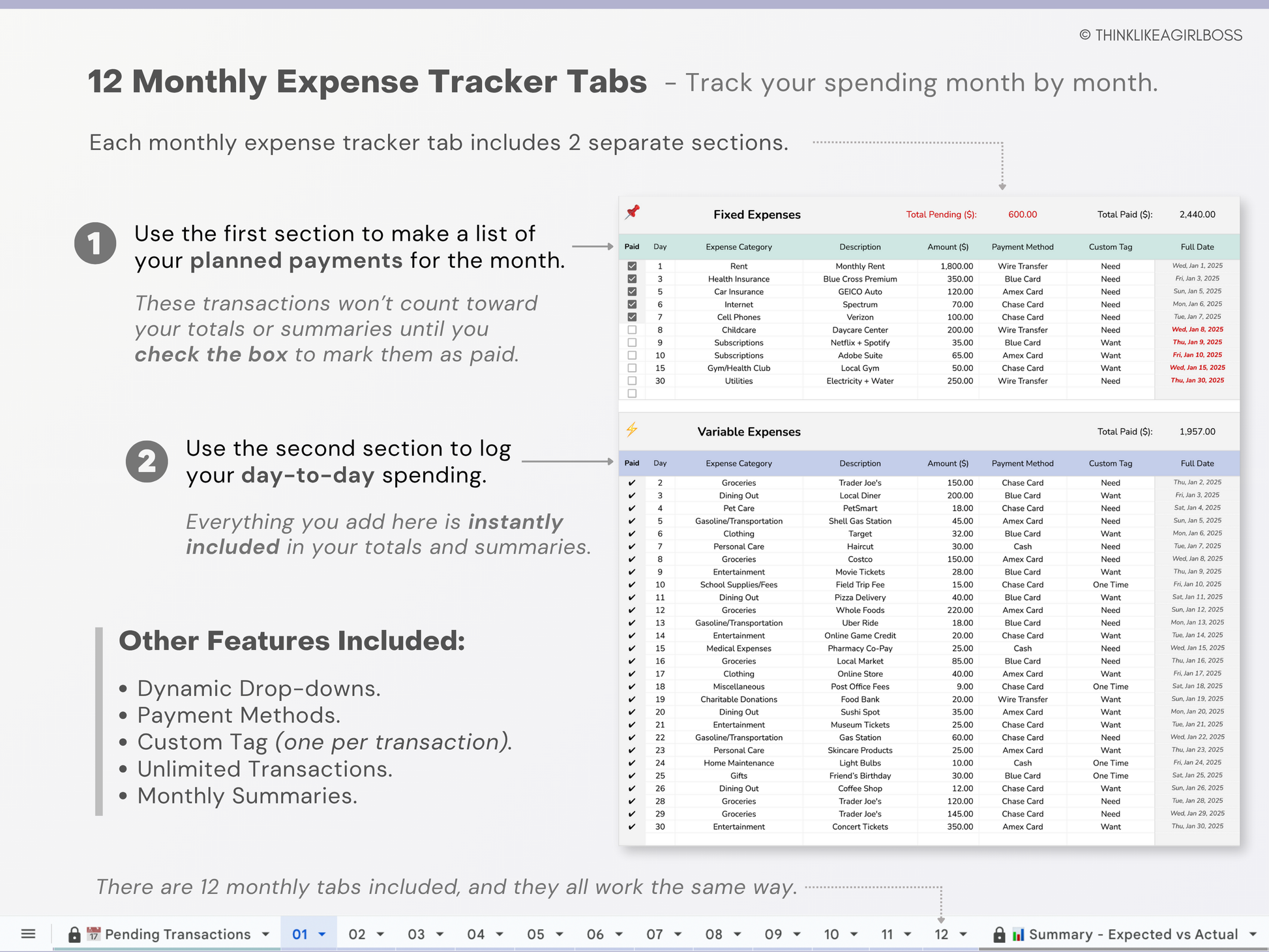This screenshot has height=952, width=1269.
Task: Uncheck the Rent paid checkbox
Action: click(x=632, y=266)
